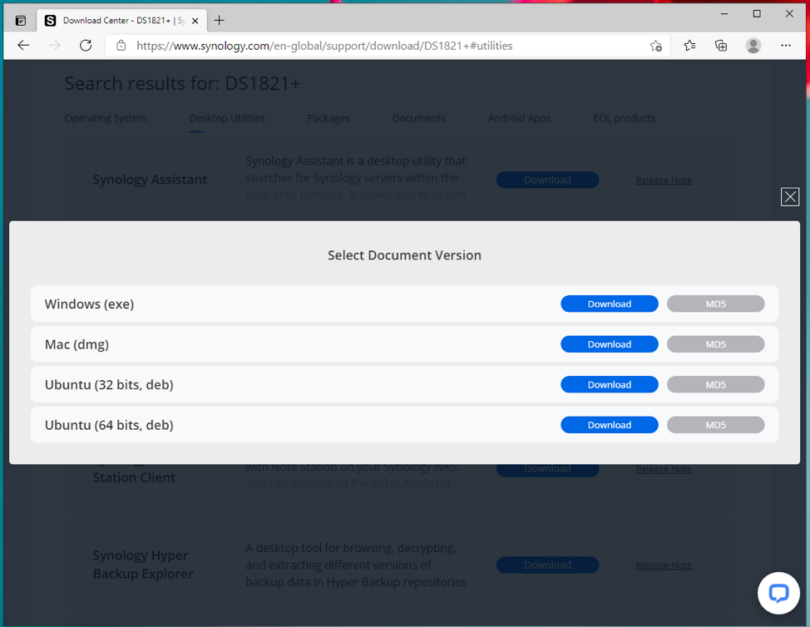Viewport: 810px width, 627px height.
Task: Open the tab actions menu
Action: pos(21,21)
